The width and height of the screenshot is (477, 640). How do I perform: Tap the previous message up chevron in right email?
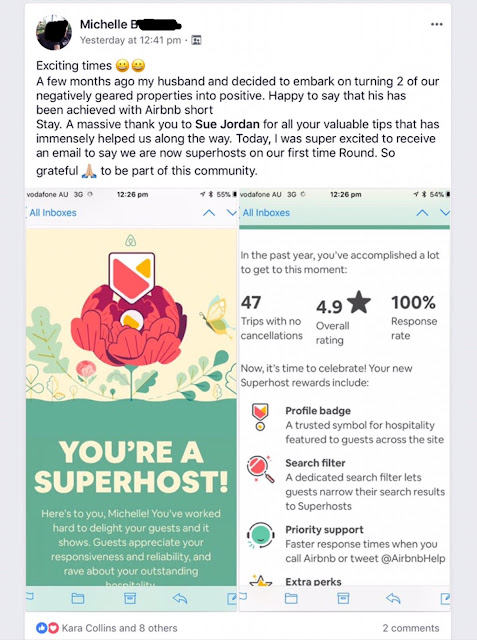pos(422,213)
